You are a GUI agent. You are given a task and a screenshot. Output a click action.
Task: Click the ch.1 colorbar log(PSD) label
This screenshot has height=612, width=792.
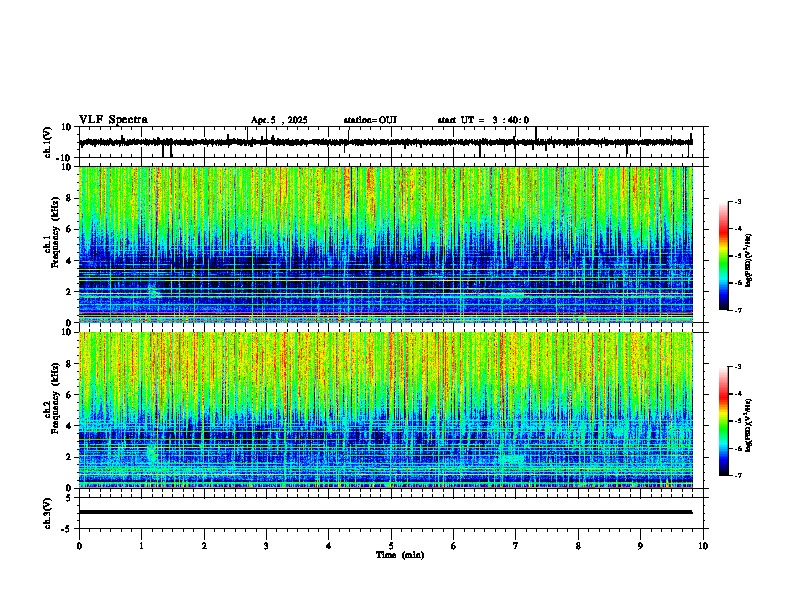749,260
